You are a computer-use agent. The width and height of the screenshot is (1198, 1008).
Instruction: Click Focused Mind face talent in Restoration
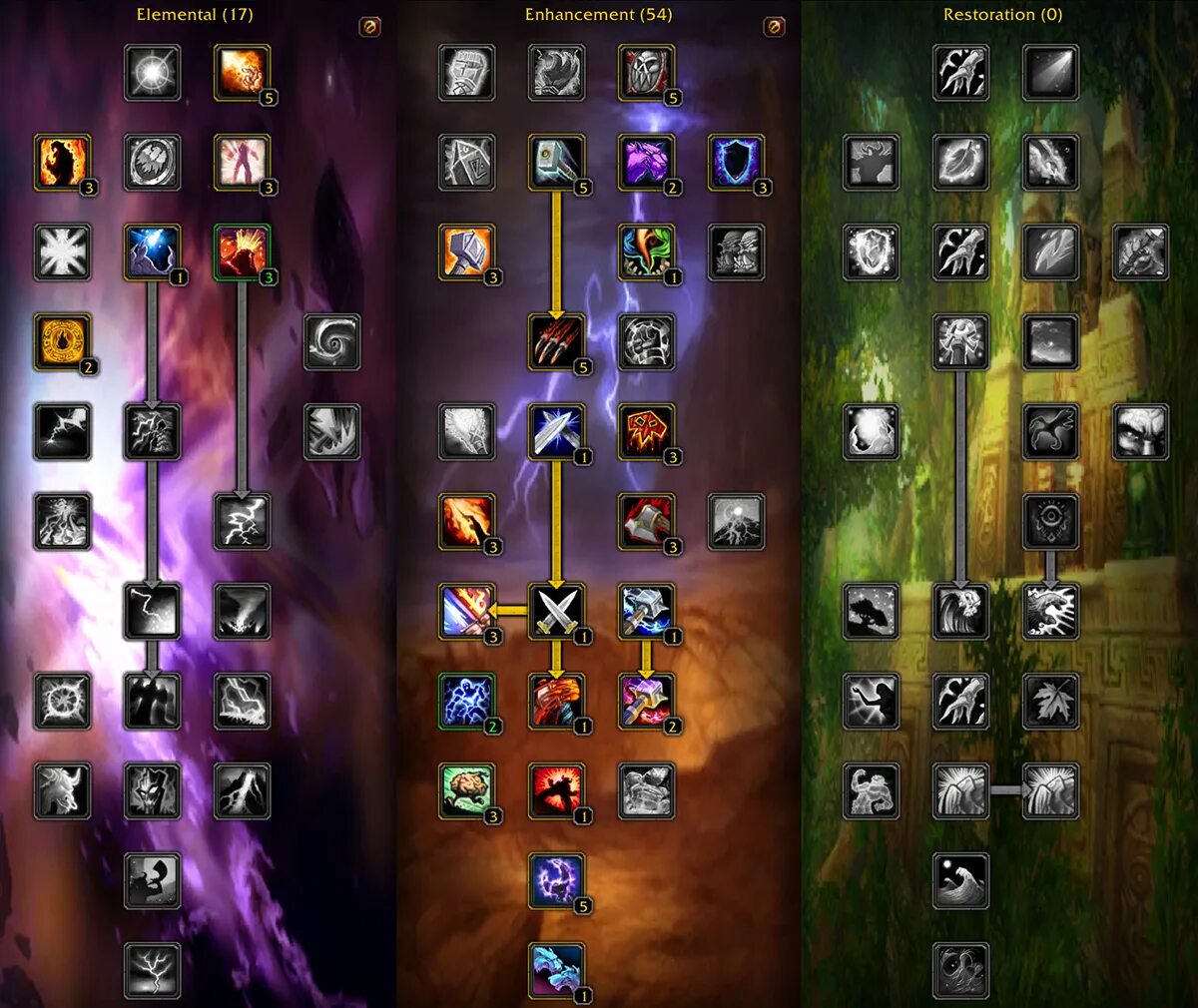pos(1141,432)
